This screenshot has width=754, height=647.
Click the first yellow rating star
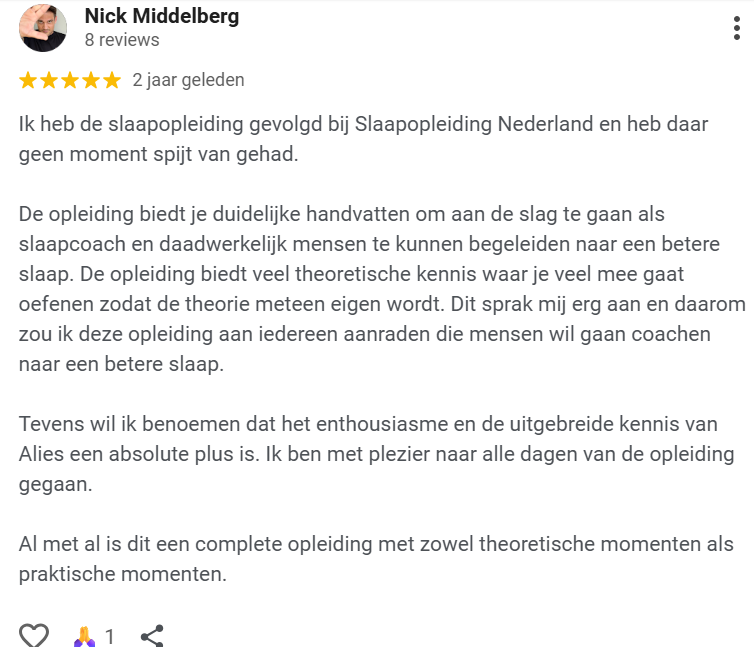point(28,80)
